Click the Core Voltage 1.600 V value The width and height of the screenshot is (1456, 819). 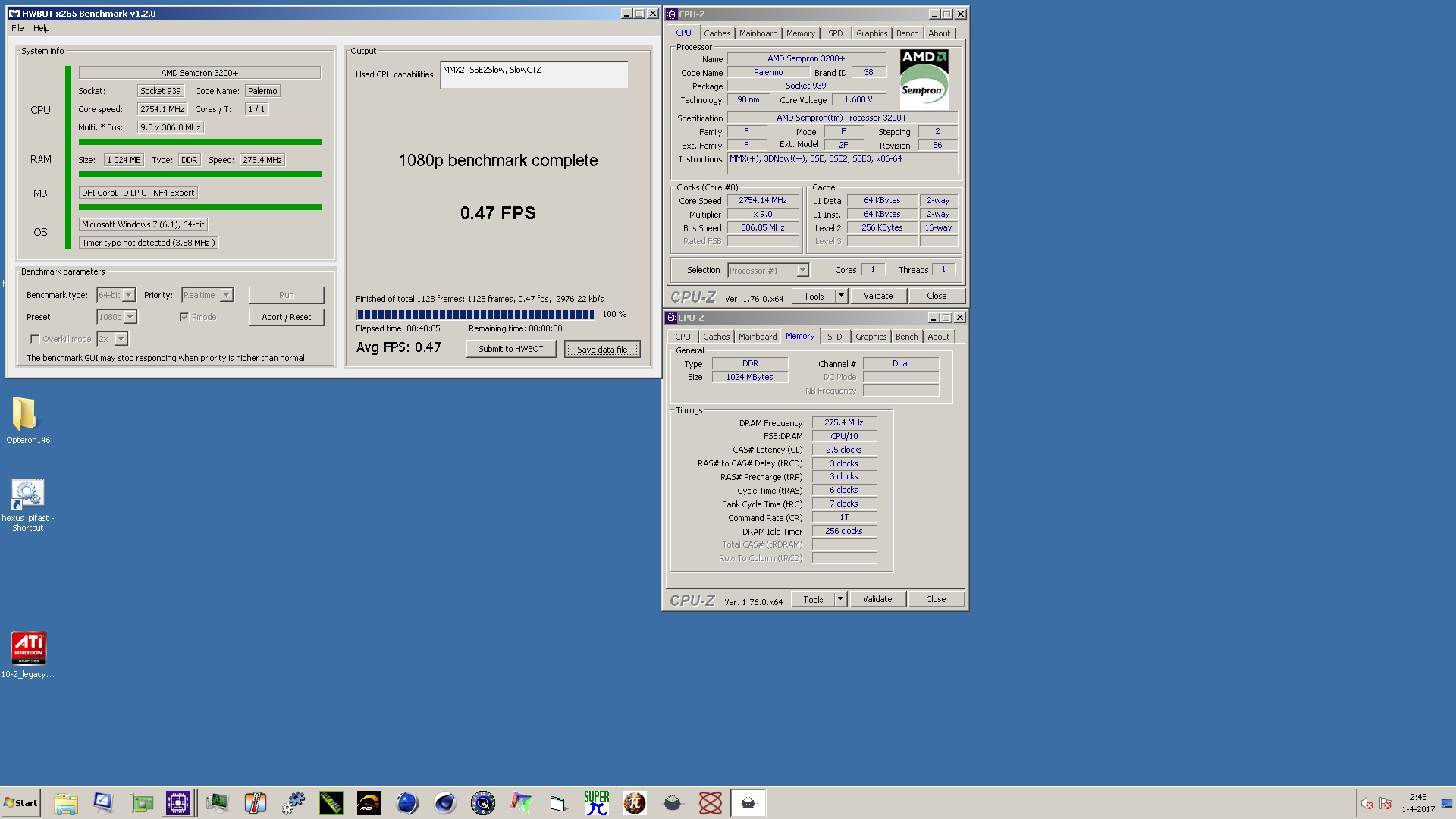[x=858, y=99]
